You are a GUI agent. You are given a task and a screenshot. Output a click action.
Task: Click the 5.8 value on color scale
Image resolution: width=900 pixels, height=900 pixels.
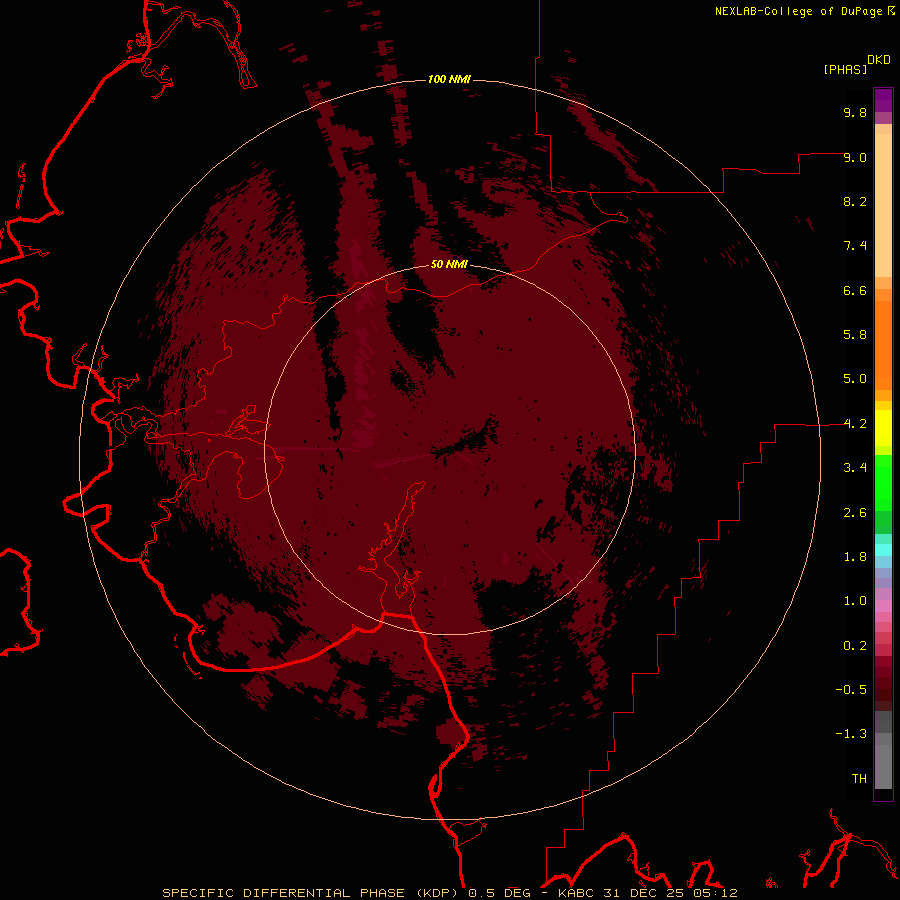[855, 335]
